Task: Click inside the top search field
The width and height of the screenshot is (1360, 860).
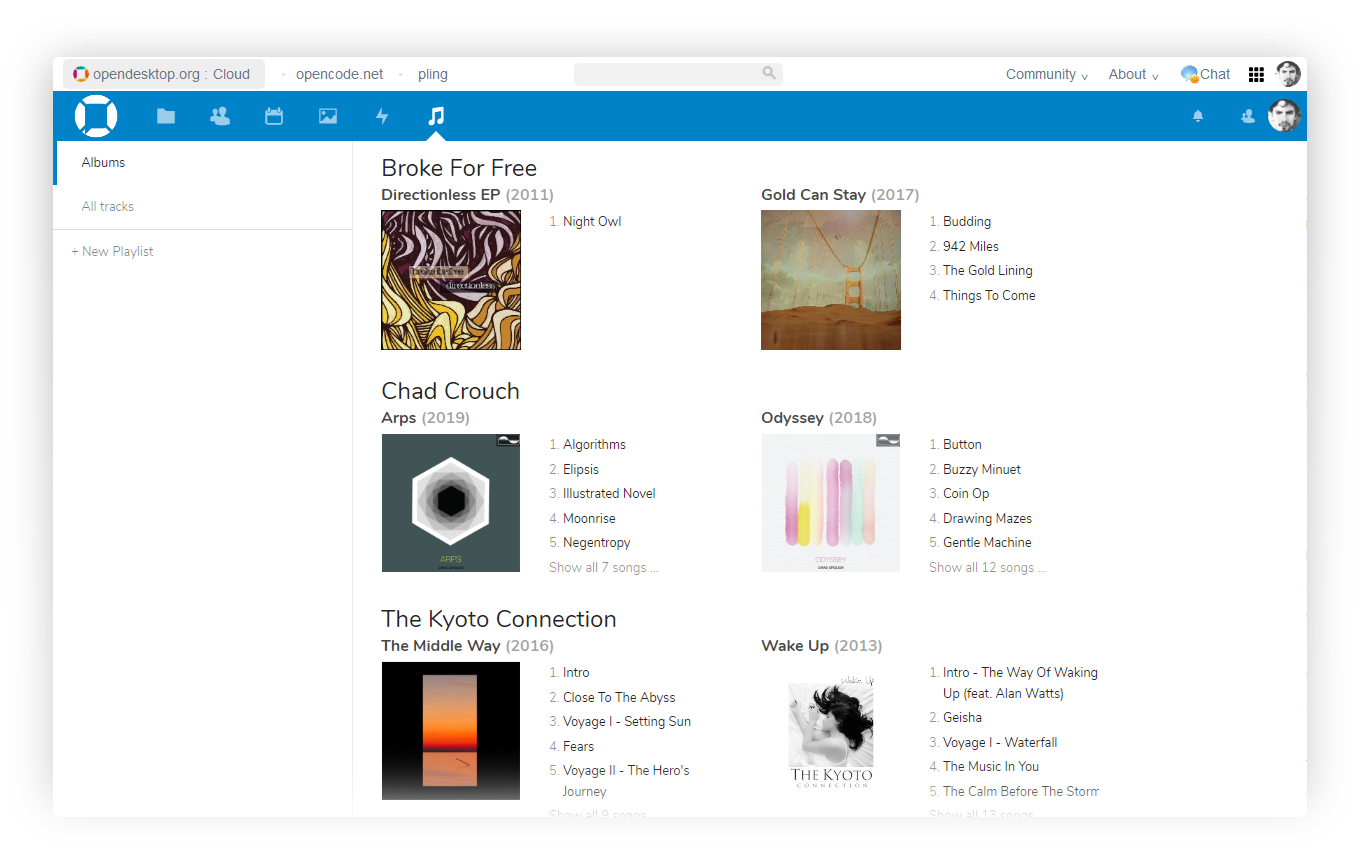Action: pos(678,74)
